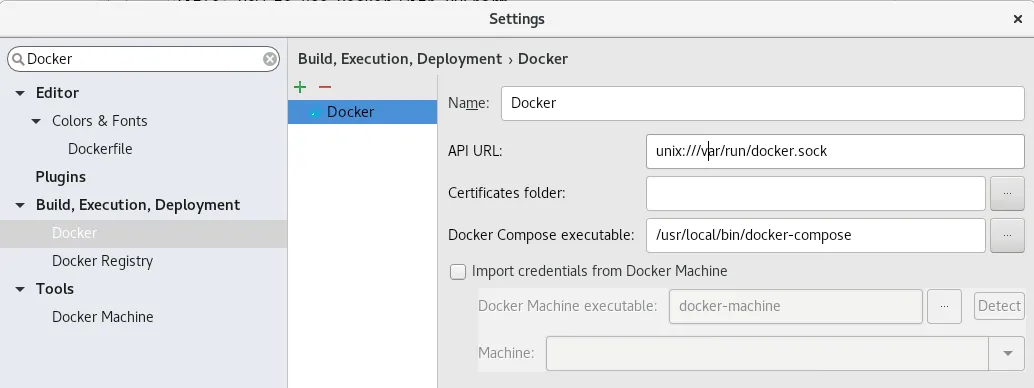Image resolution: width=1034 pixels, height=388 pixels.
Task: Click into the API URL field
Action: (x=835, y=151)
